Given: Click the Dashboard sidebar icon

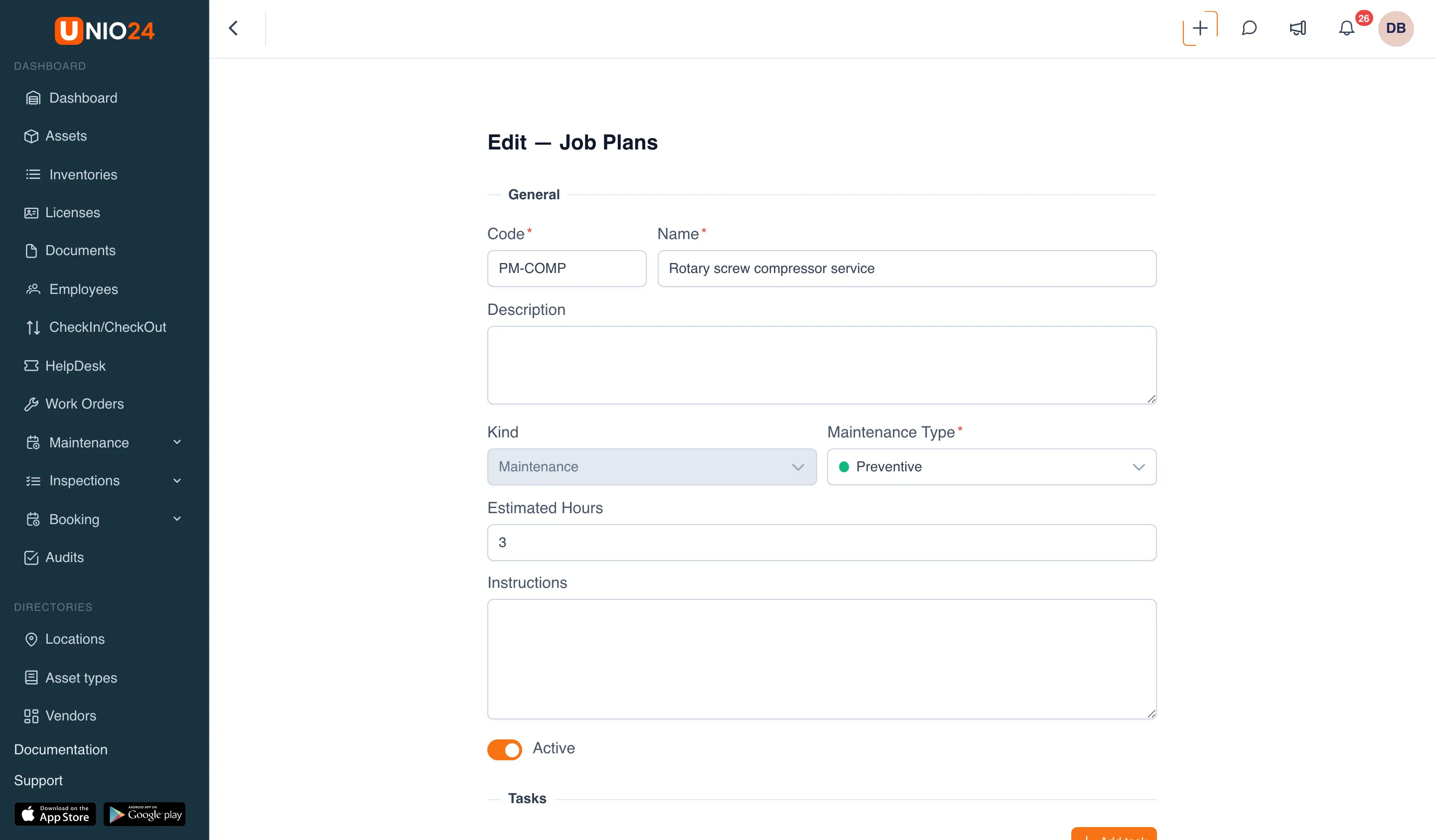Looking at the screenshot, I should (x=33, y=98).
